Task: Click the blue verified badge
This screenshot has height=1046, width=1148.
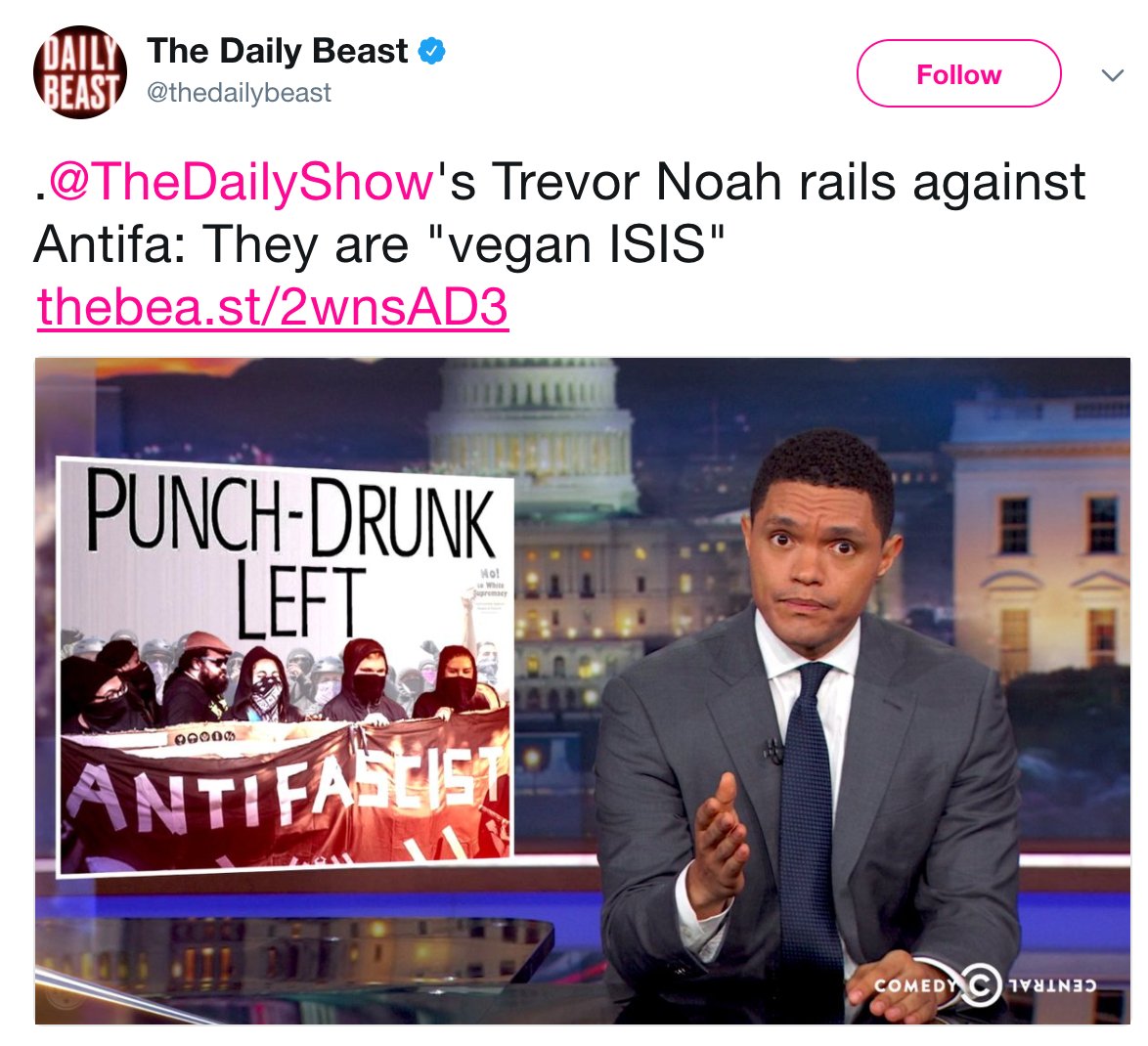Action: click(432, 51)
